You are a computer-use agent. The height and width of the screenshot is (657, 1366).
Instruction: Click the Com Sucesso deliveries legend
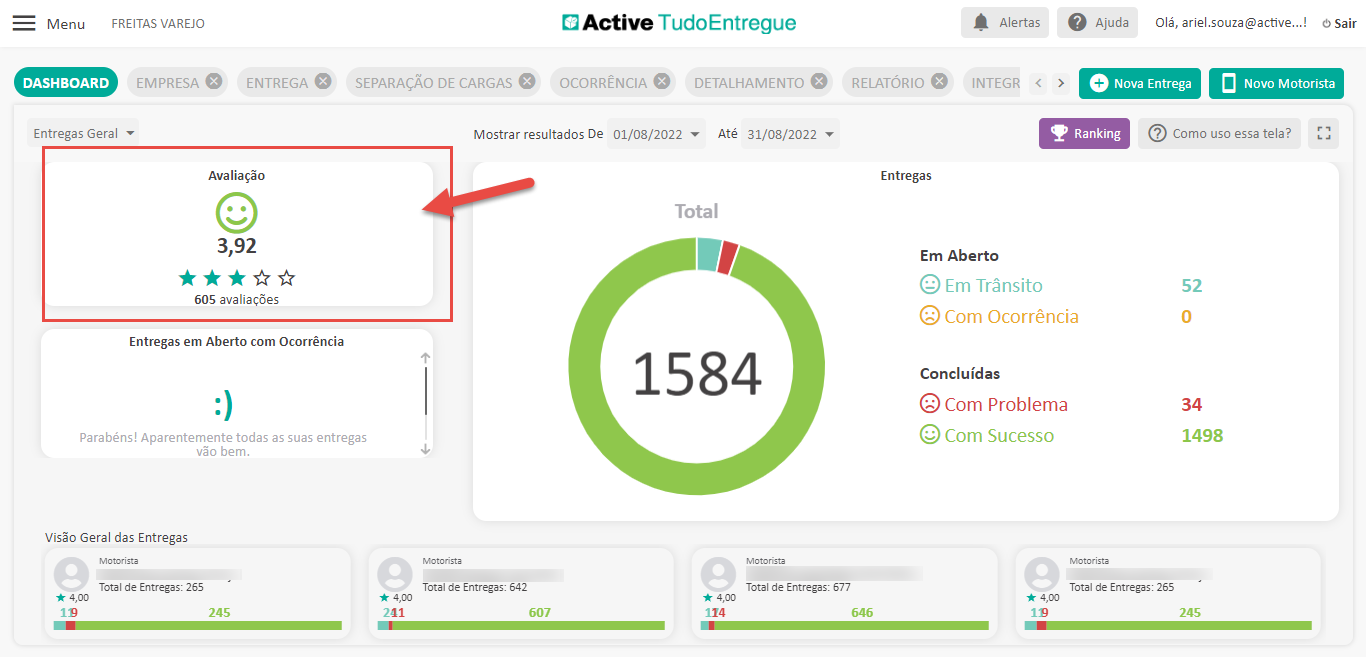coord(998,435)
